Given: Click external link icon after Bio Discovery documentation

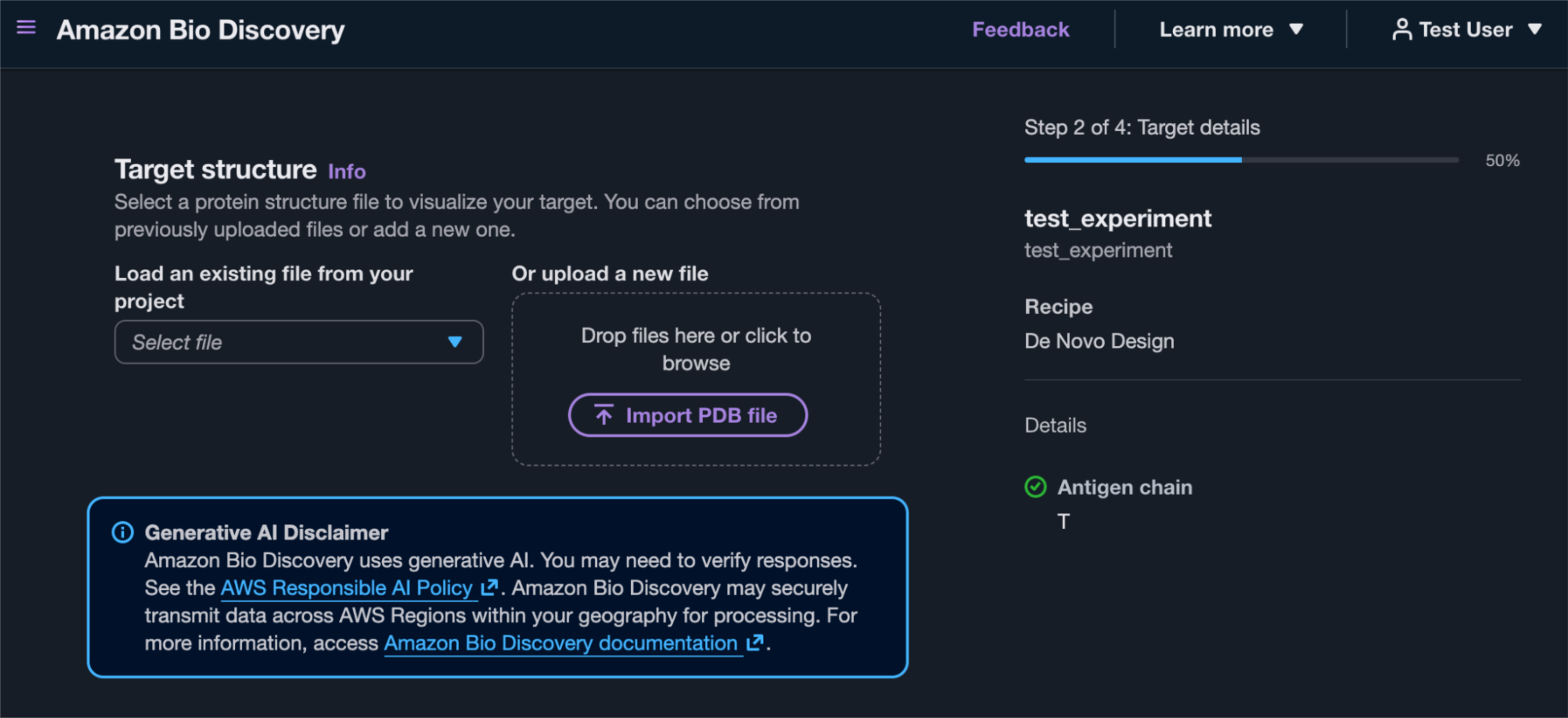Looking at the screenshot, I should pyautogui.click(x=755, y=643).
